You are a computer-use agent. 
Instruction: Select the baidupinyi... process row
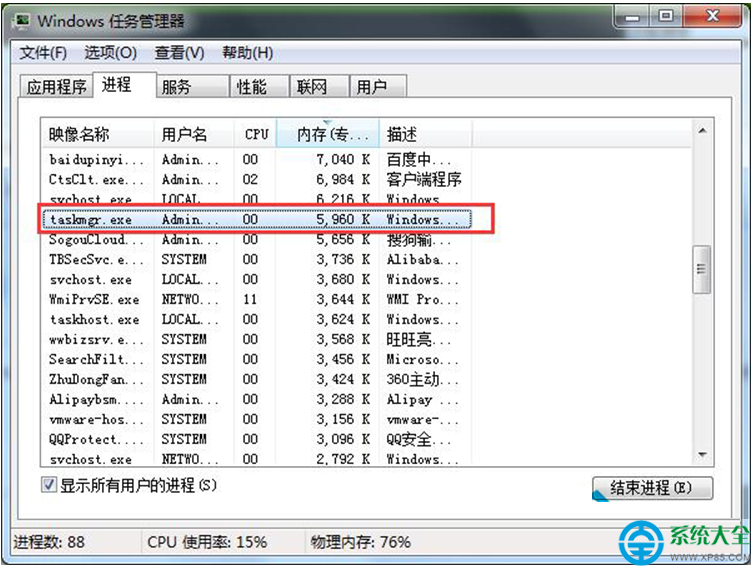point(256,159)
